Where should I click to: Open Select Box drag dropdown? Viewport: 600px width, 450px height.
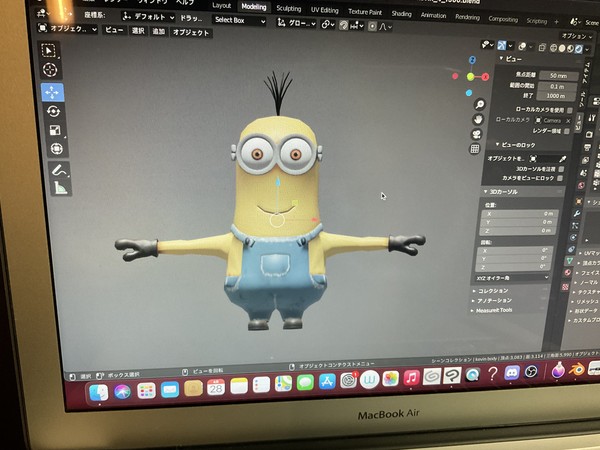(240, 20)
